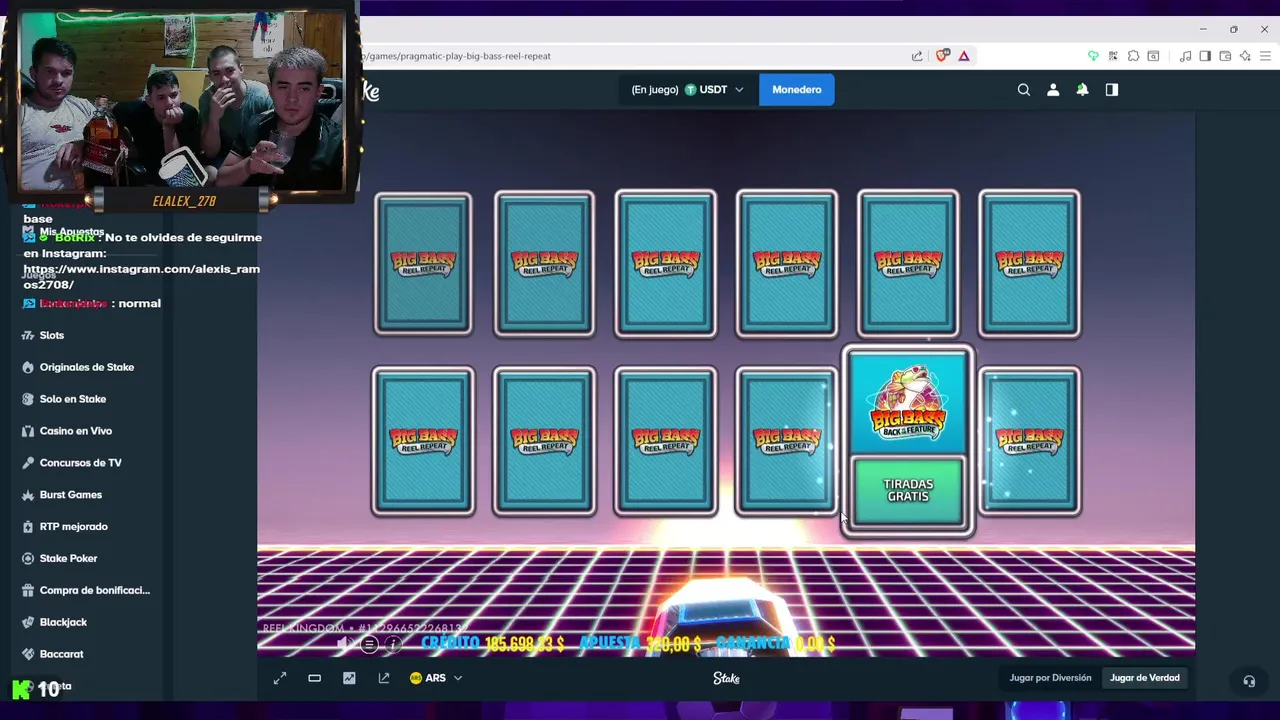Open the game settings menu icon
The width and height of the screenshot is (1280, 720).
tap(369, 644)
